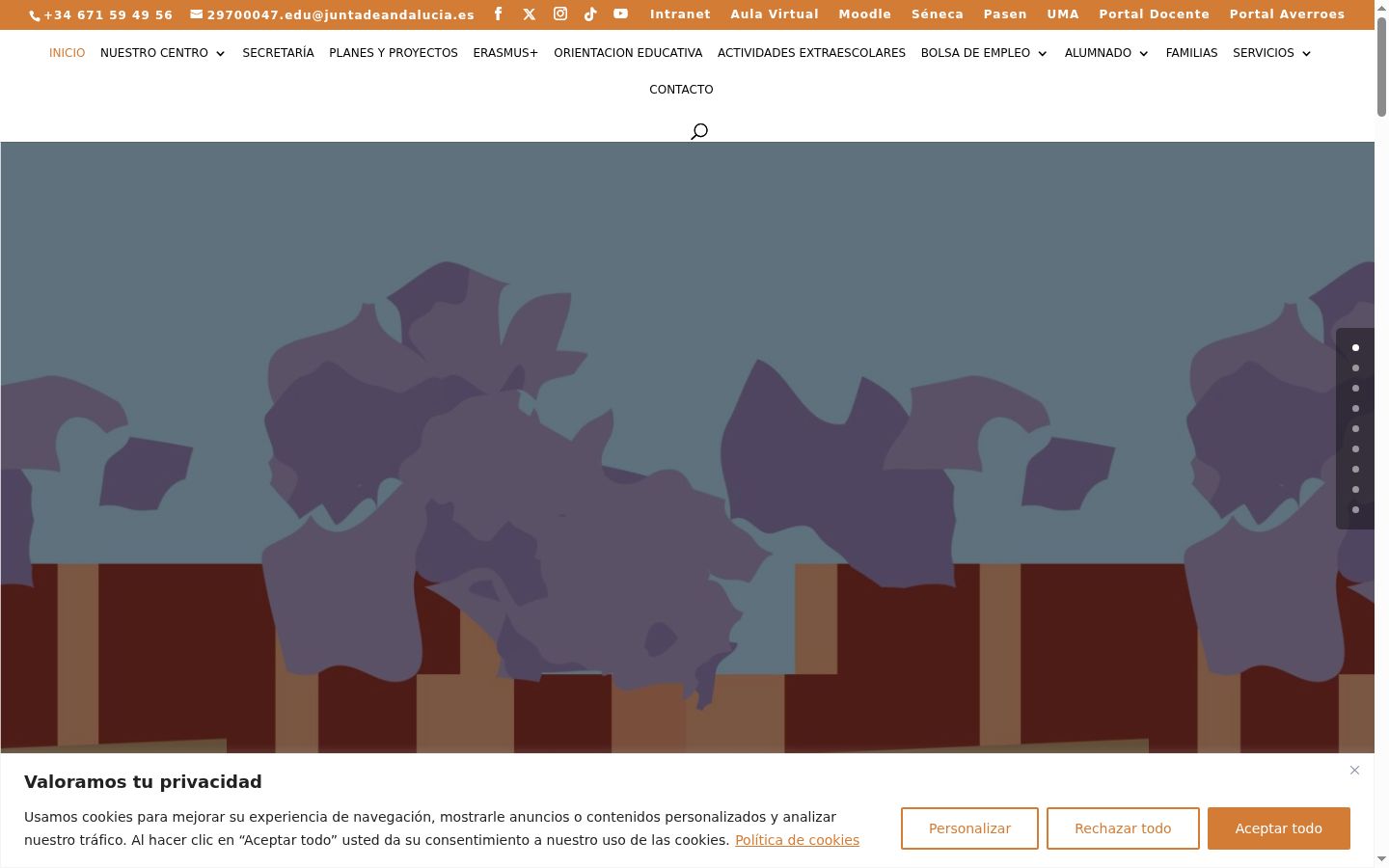Open the X (Twitter) social icon
The width and height of the screenshot is (1389, 868).
530,14
